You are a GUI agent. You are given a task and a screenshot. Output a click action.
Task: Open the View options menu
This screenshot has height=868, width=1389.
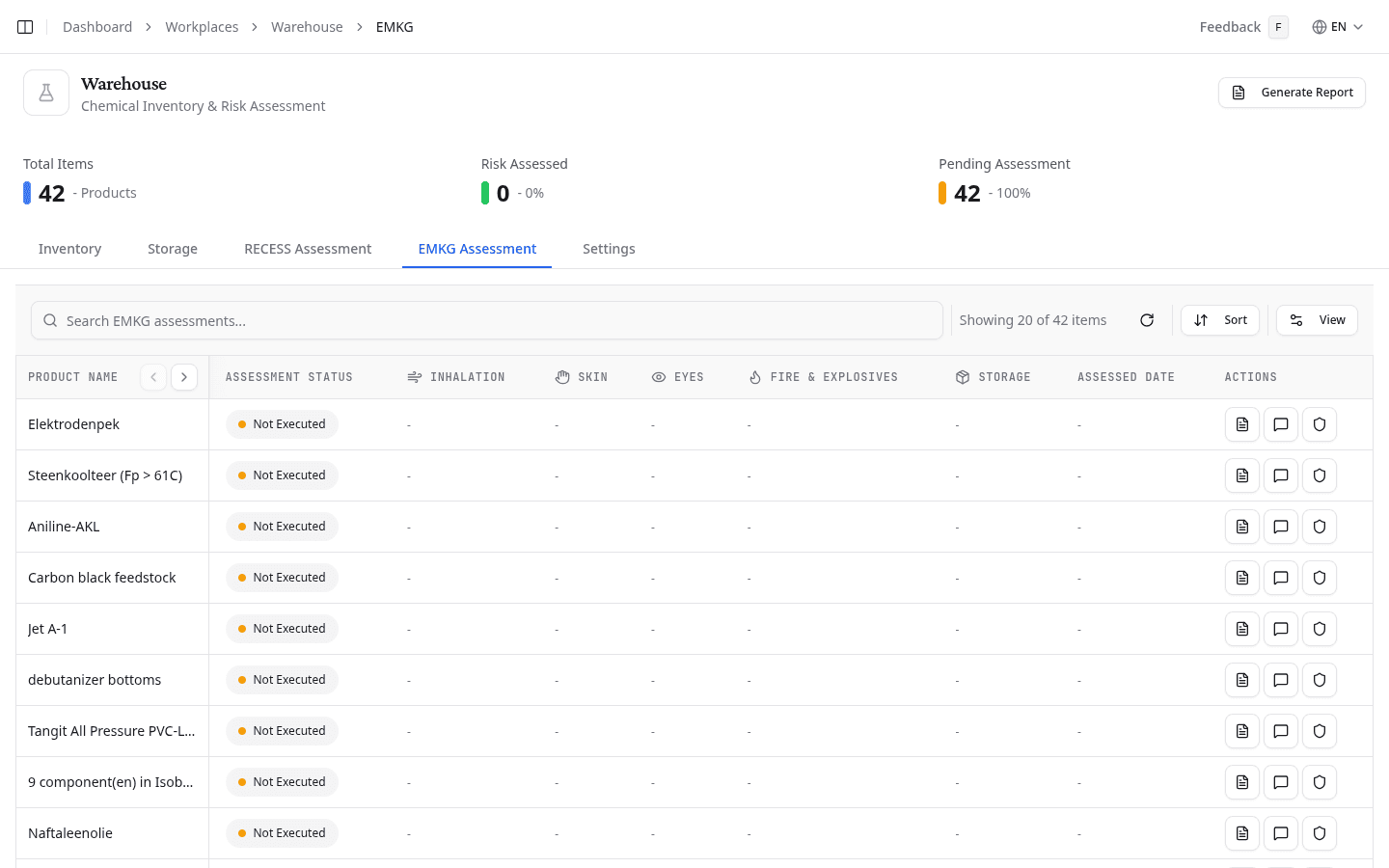click(x=1317, y=319)
